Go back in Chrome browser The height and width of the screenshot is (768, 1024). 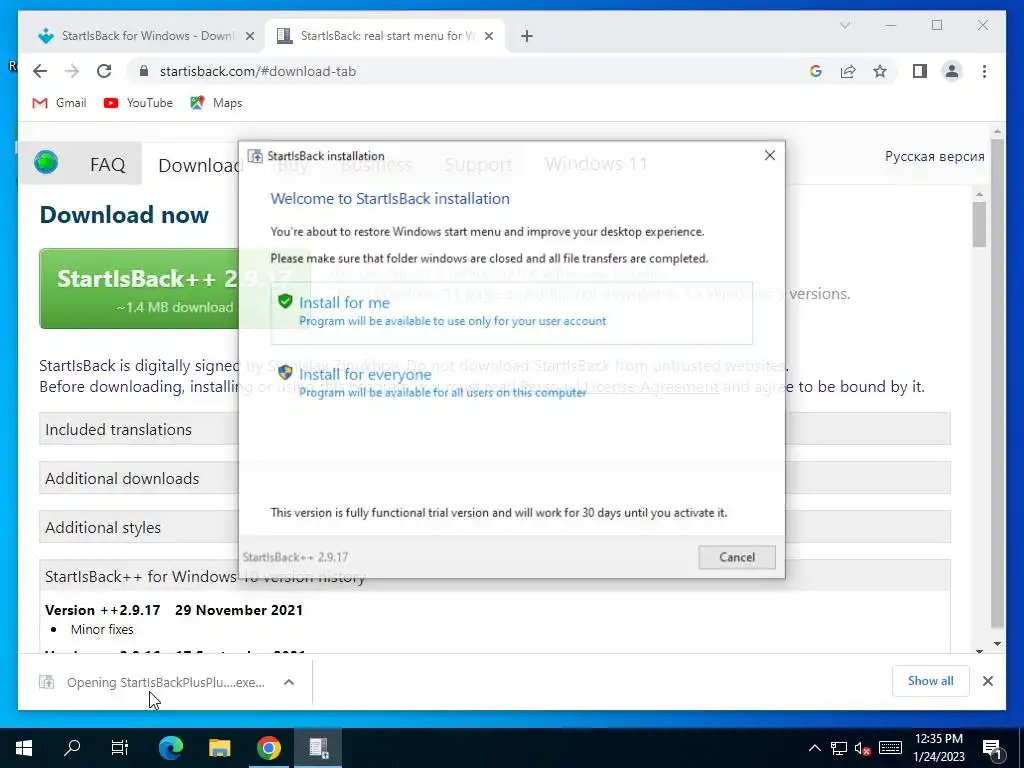click(x=40, y=71)
